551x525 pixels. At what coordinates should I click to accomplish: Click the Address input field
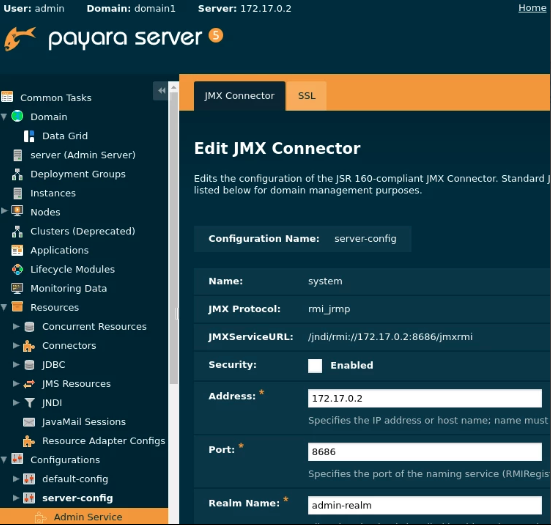(x=425, y=398)
